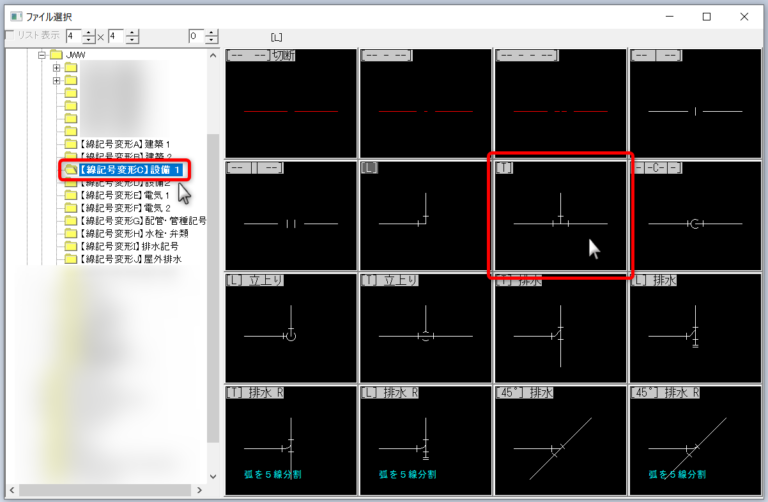Pick the [T] 排水 R symbol thumbnail
Image resolution: width=768 pixels, height=502 pixels.
pyautogui.click(x=291, y=441)
